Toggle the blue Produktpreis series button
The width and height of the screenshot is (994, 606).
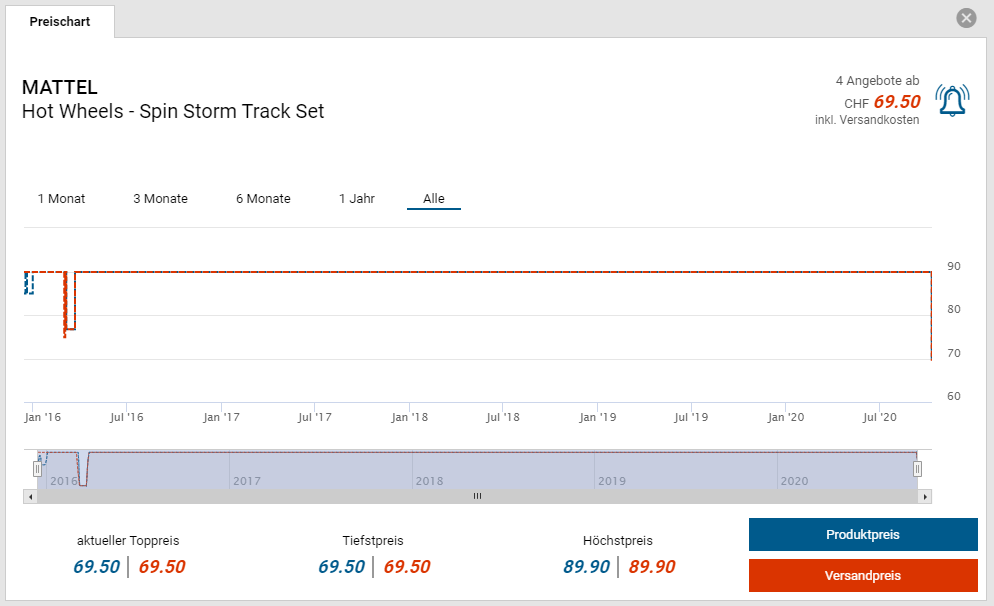coord(862,534)
